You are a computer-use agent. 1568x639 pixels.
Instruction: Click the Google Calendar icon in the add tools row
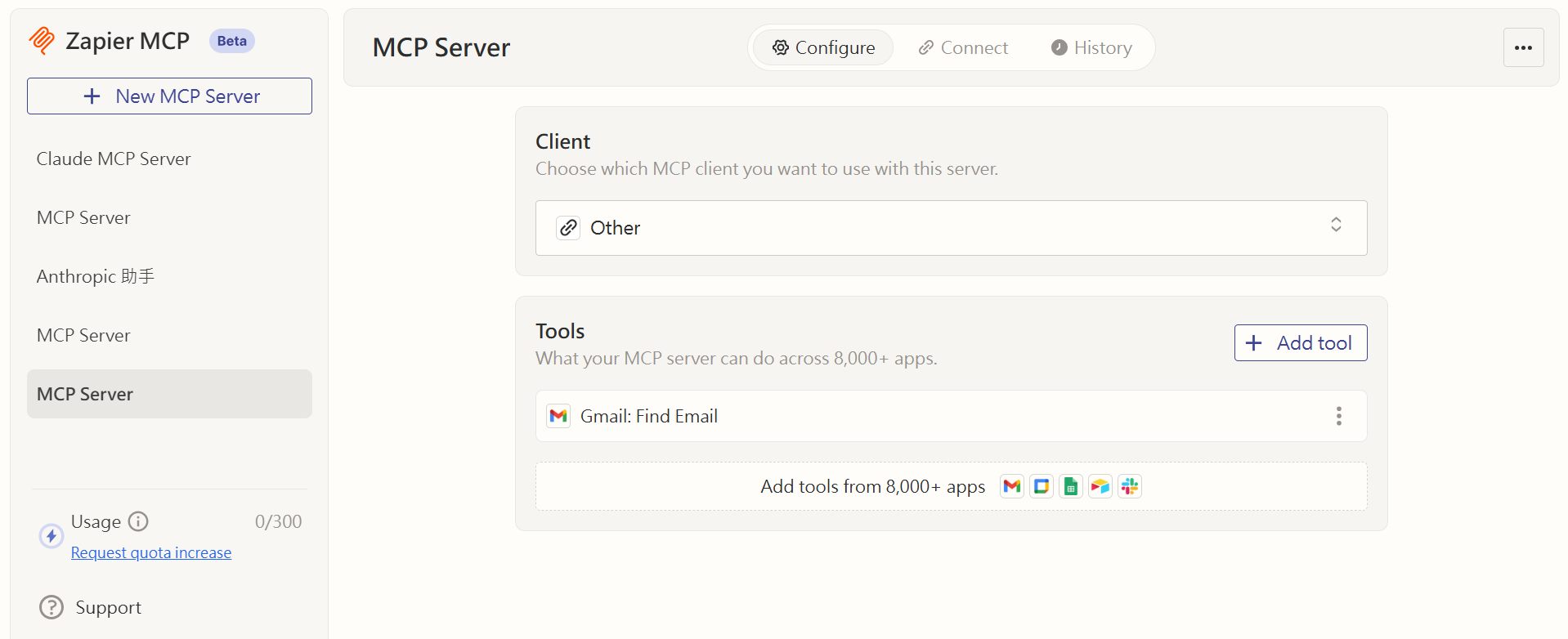tap(1042, 486)
